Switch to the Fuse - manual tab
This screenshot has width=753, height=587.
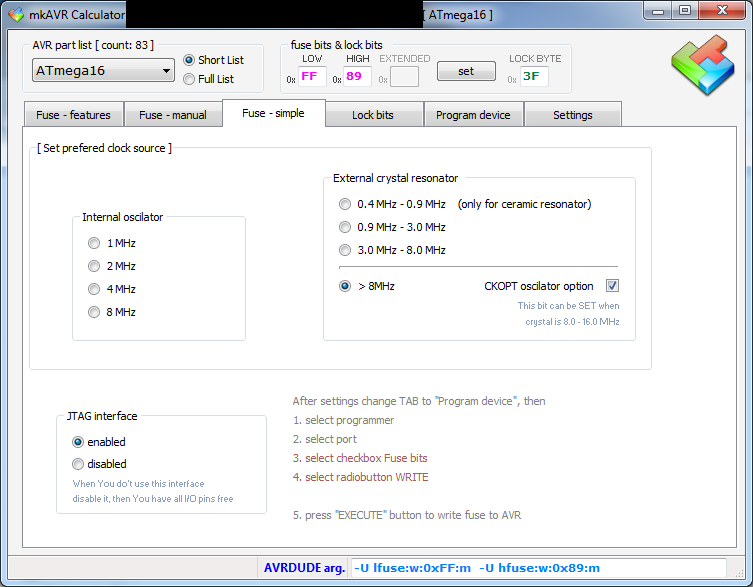click(173, 115)
